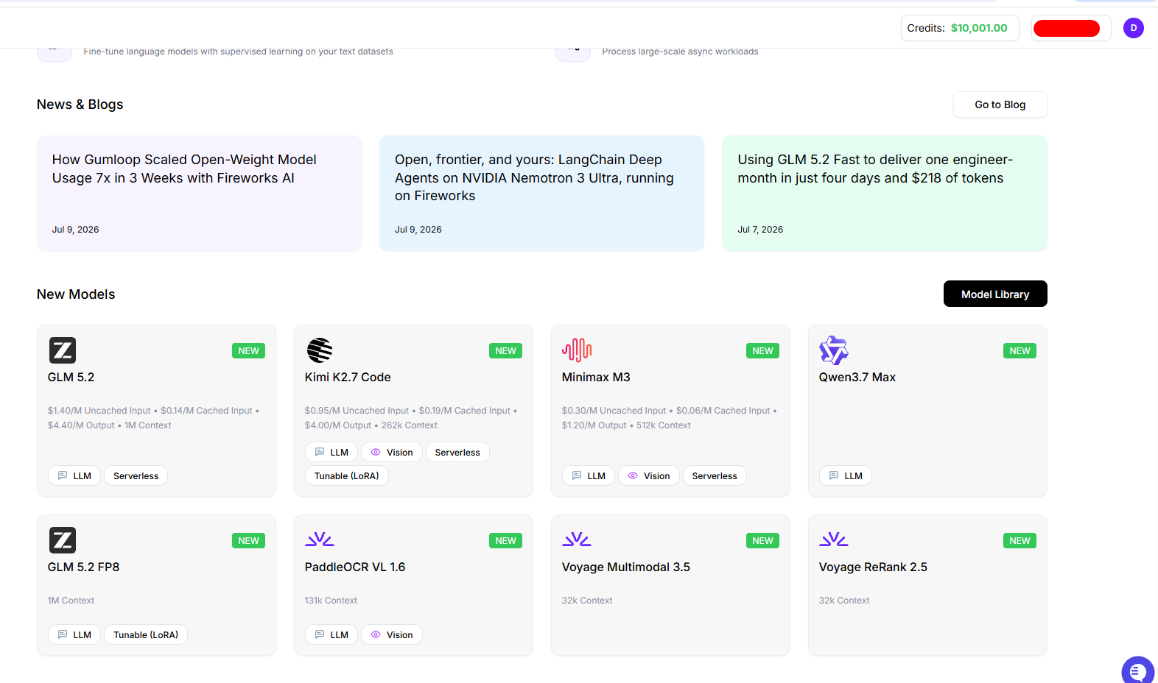The height and width of the screenshot is (683, 1158).
Task: Click the New Models heading
Action: 76,295
